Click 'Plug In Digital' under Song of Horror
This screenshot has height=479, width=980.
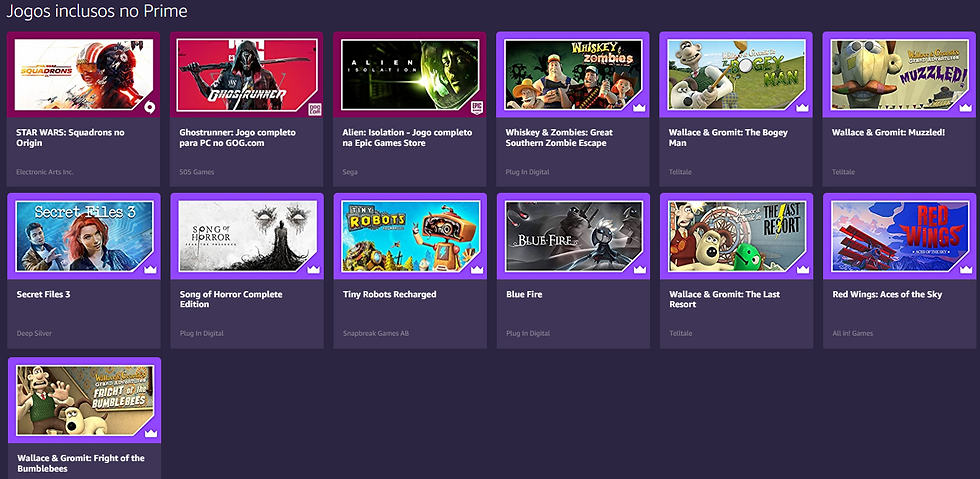pyautogui.click(x=201, y=333)
